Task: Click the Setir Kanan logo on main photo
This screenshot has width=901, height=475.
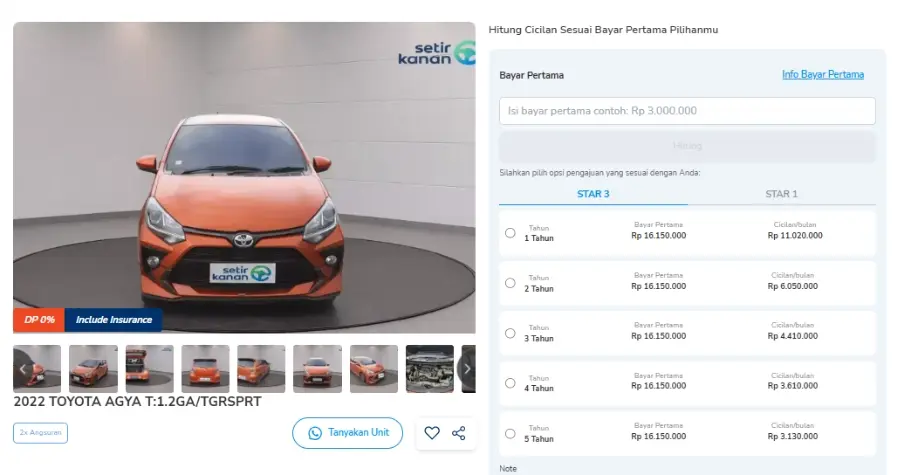Action: point(436,52)
